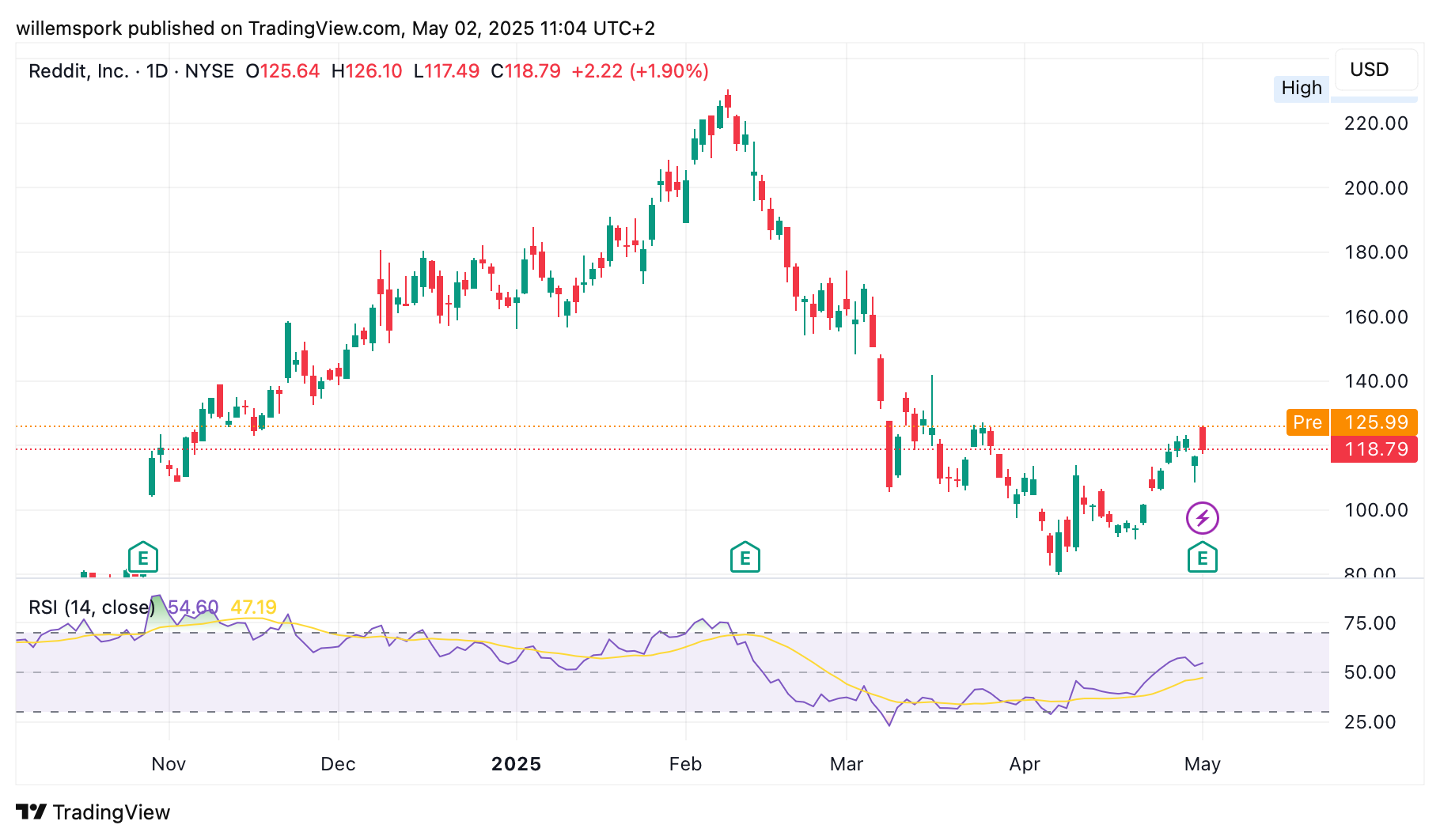Click the orange Pre market label
Viewport: 1440px width, 840px height.
(1307, 422)
